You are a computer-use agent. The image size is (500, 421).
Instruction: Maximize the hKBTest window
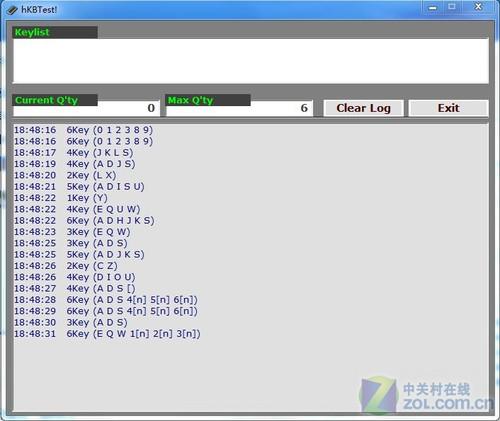452,7
